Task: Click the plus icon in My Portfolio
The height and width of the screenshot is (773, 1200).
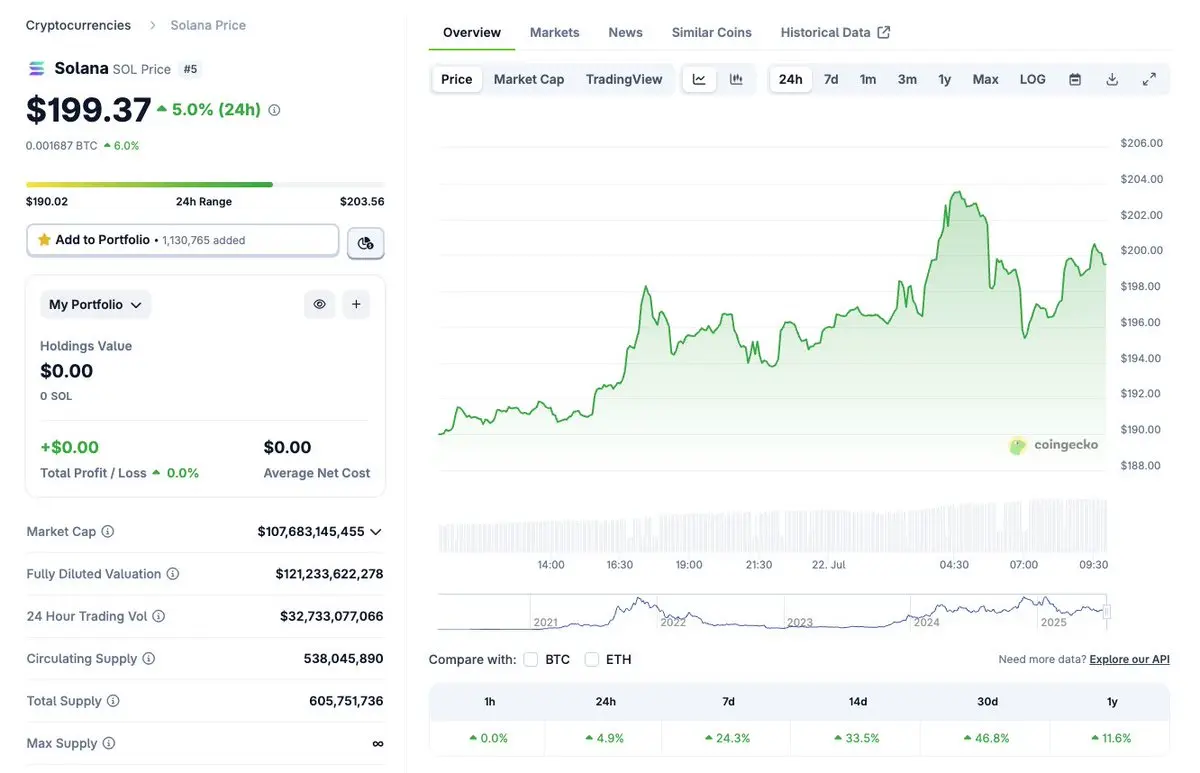Action: click(356, 304)
